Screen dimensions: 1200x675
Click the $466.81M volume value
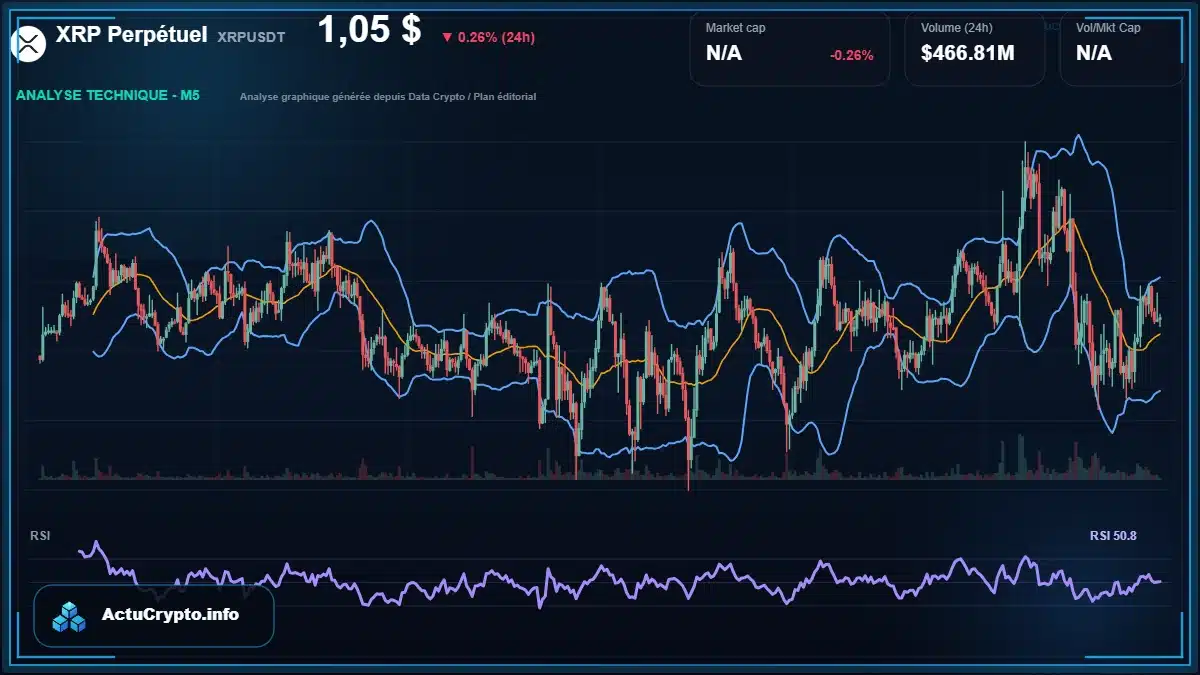[x=967, y=53]
